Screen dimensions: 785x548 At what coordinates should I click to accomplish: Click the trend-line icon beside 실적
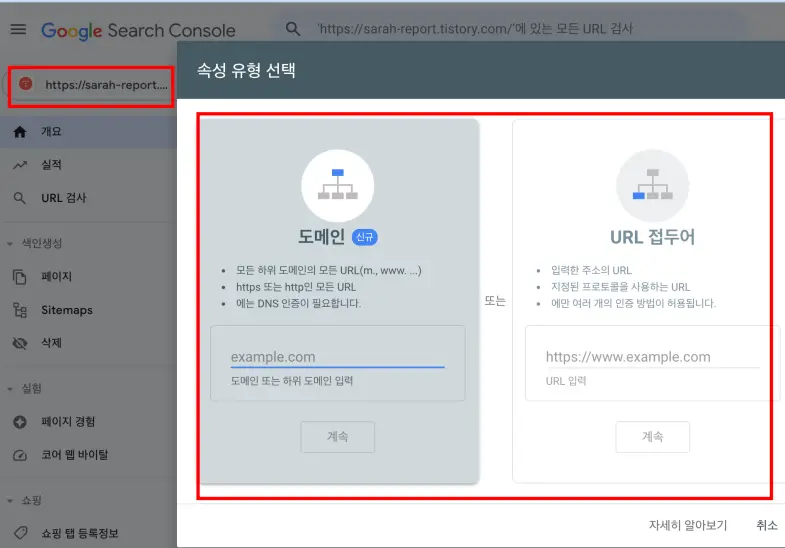point(20,165)
